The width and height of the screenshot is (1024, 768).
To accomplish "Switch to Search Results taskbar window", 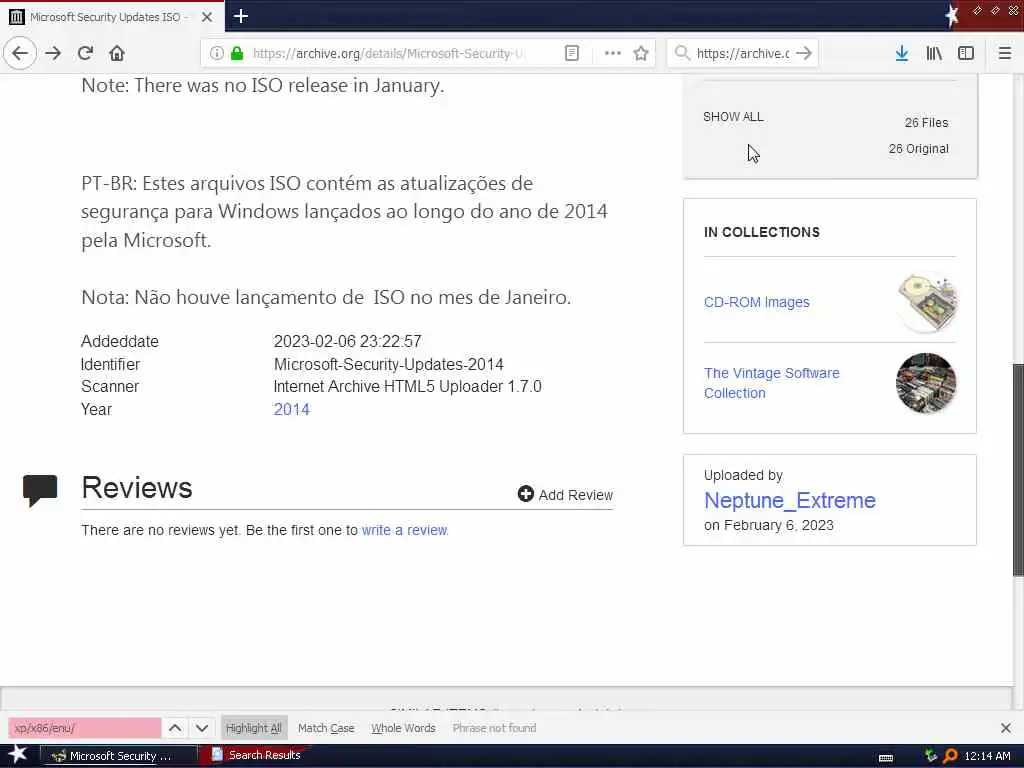I will pos(257,755).
